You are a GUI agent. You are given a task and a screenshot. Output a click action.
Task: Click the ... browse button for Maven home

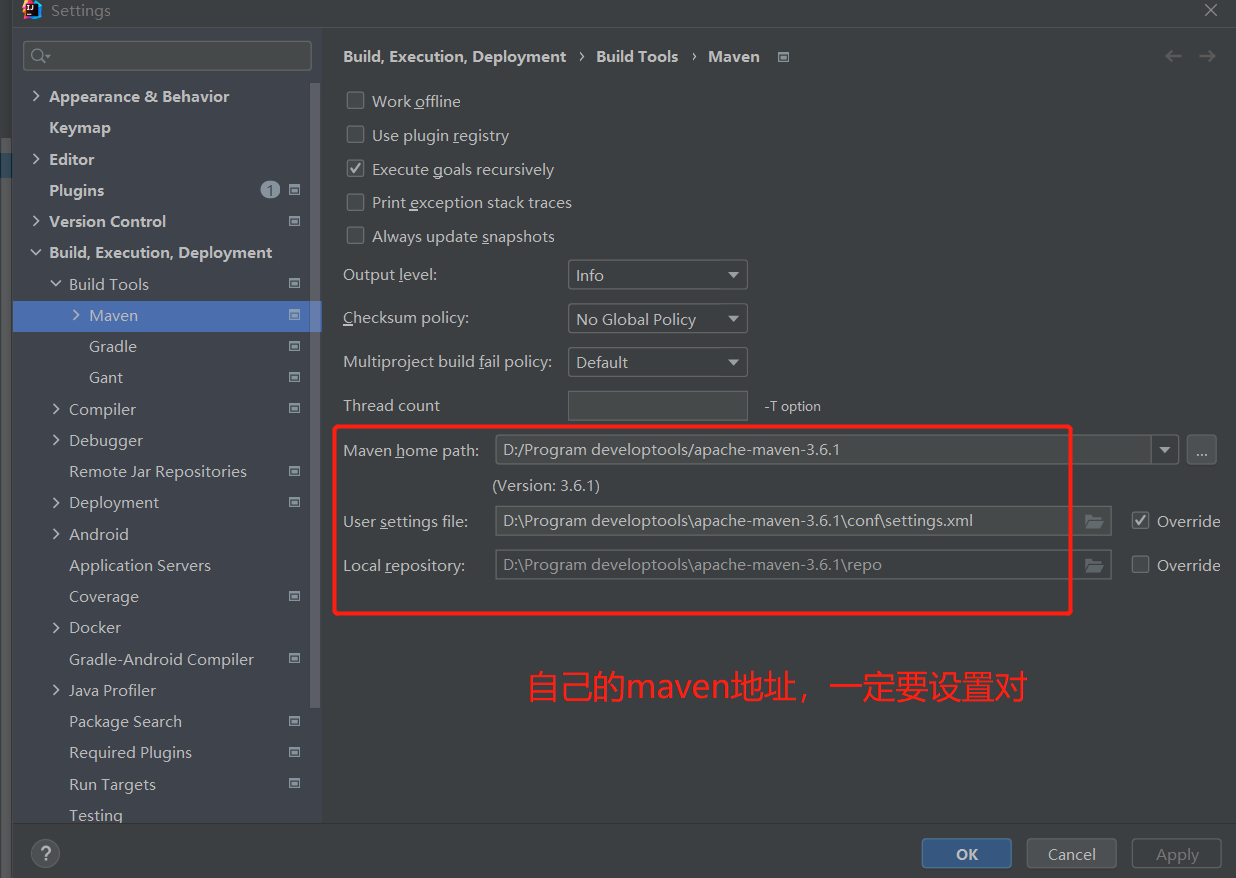click(x=1202, y=450)
